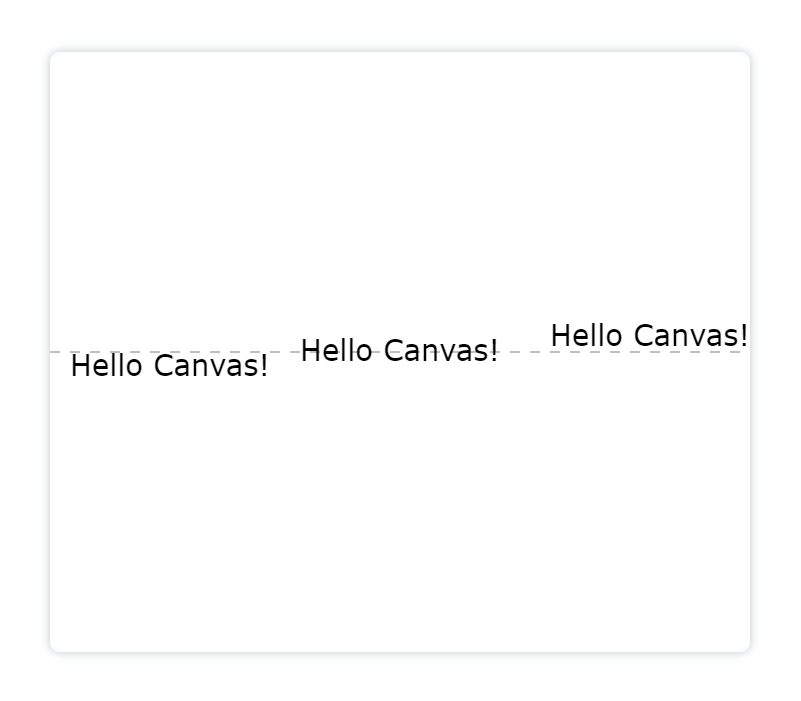Click the dashed line between the middle and highest texts
Screen dimensions: 801x701
coord(525,352)
